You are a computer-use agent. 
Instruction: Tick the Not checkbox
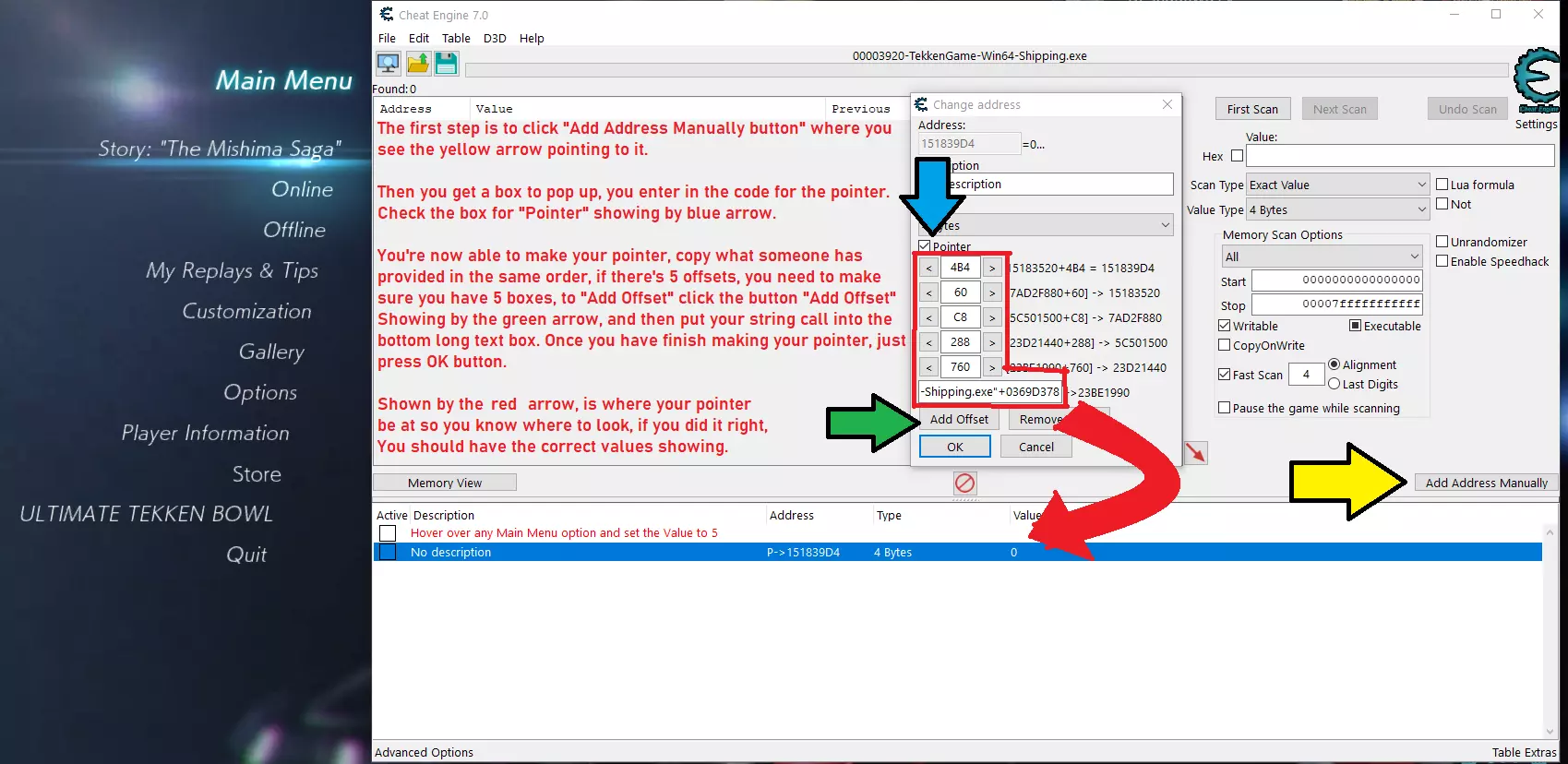pyautogui.click(x=1442, y=204)
